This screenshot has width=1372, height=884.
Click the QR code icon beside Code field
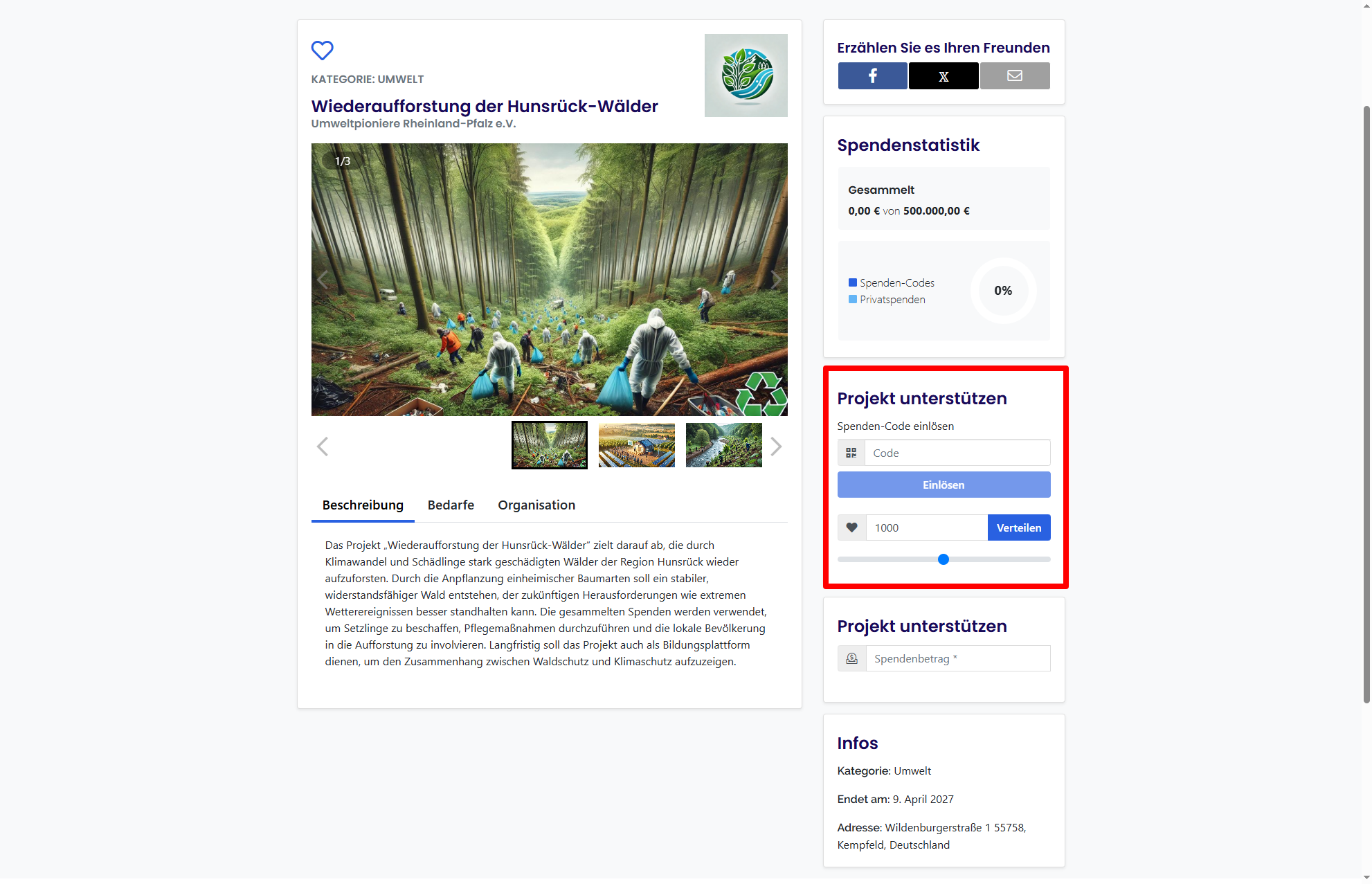[851, 453]
